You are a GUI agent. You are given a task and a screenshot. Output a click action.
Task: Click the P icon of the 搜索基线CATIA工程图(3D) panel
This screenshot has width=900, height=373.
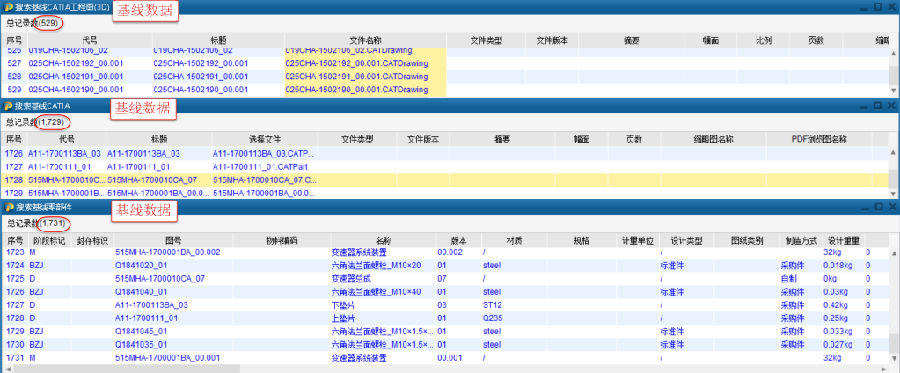click(9, 7)
